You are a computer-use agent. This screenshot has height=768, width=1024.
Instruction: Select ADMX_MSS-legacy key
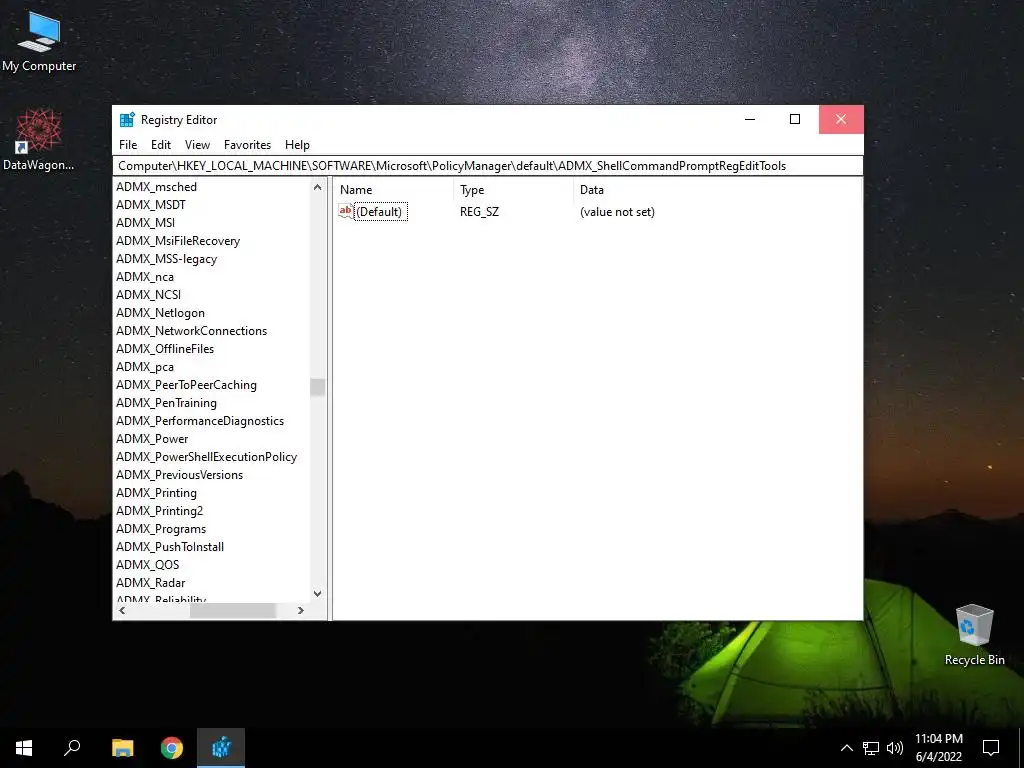[167, 259]
